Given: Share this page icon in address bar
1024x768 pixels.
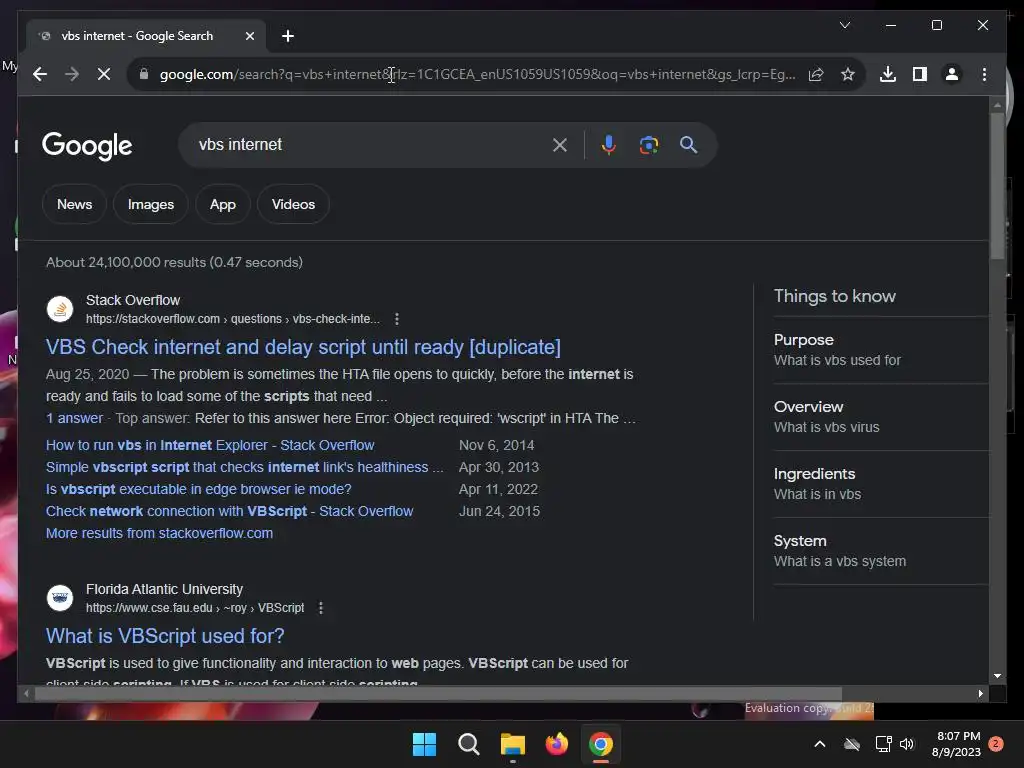Looking at the screenshot, I should tap(816, 74).
